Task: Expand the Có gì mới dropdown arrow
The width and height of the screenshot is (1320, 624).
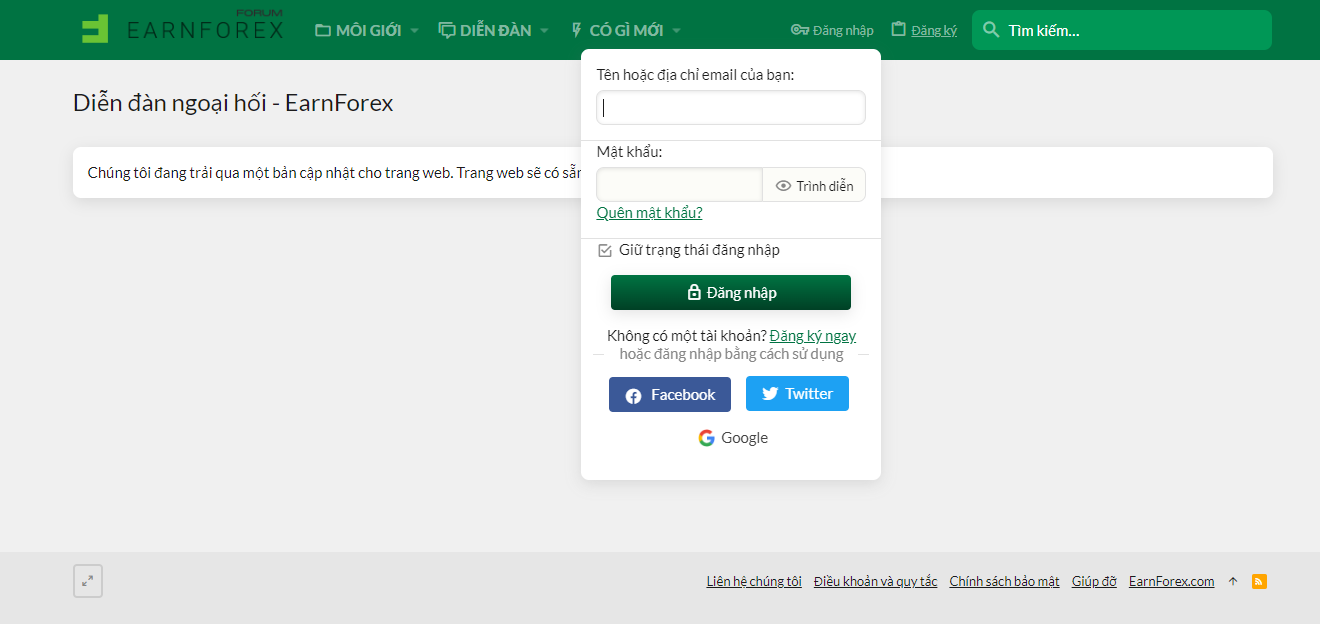Action: click(x=676, y=30)
